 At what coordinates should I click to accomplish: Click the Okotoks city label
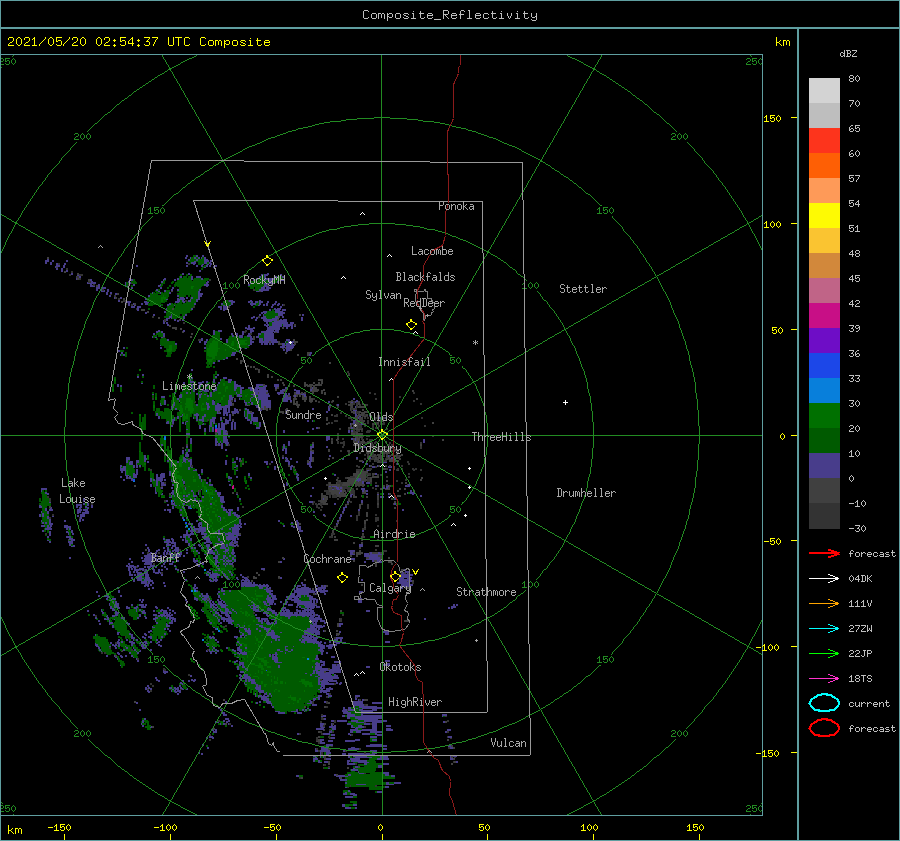(x=400, y=667)
